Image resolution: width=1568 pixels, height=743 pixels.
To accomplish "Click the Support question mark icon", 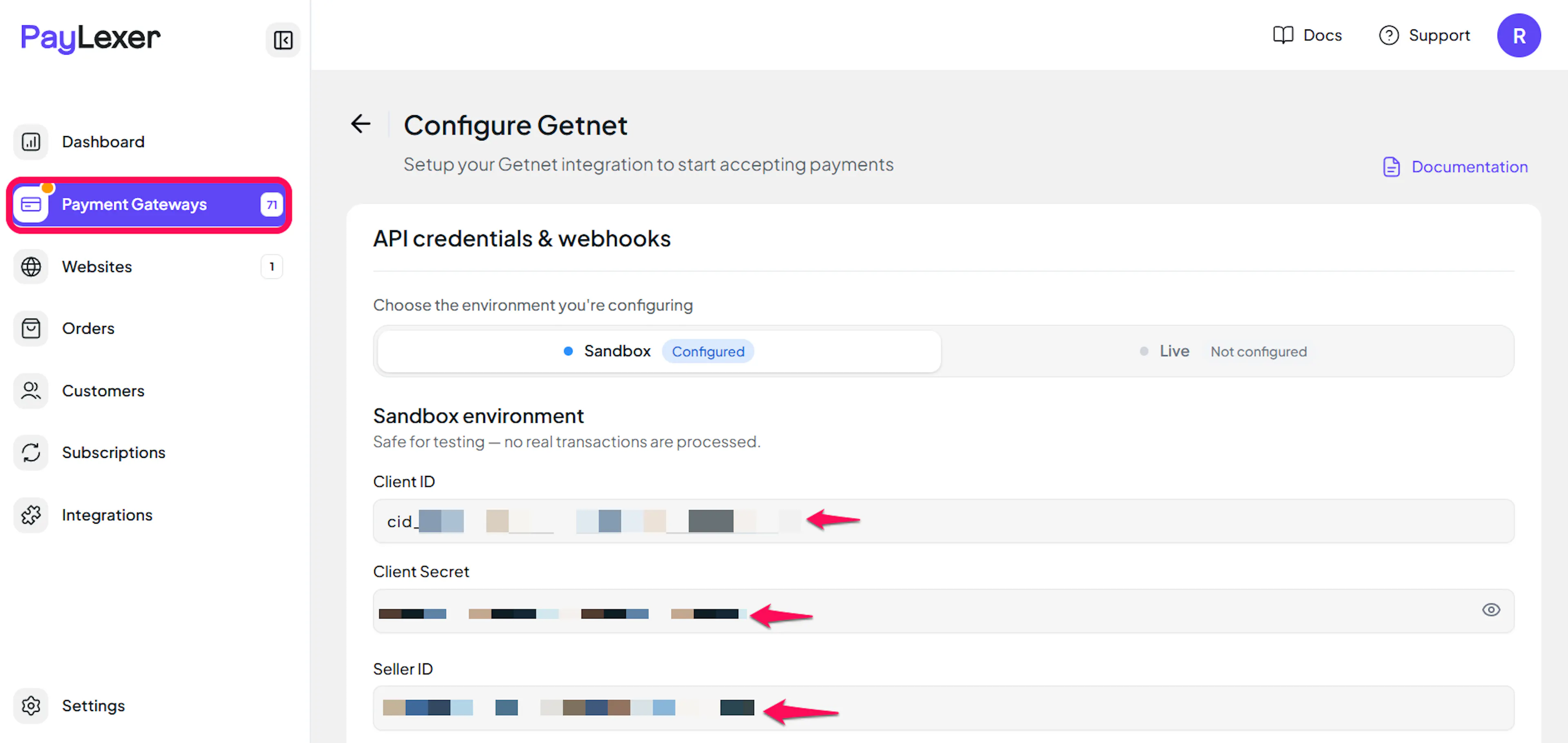I will (1388, 35).
